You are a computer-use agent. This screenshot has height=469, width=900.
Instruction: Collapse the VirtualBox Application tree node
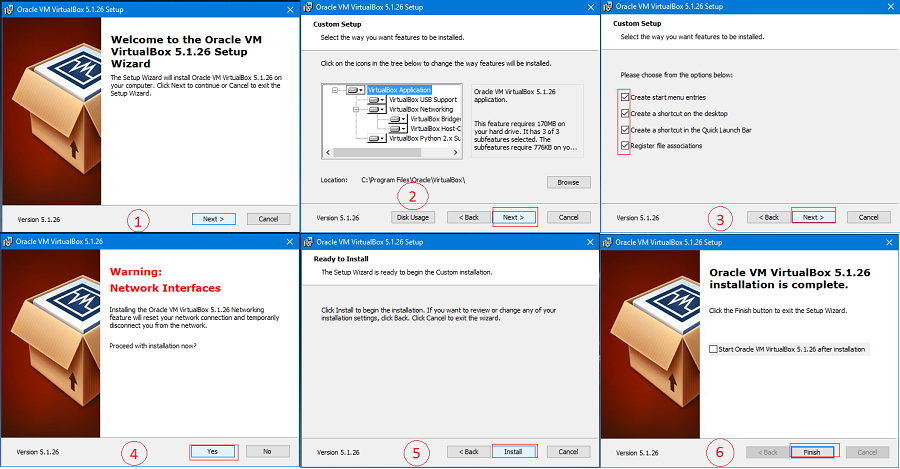tap(335, 90)
